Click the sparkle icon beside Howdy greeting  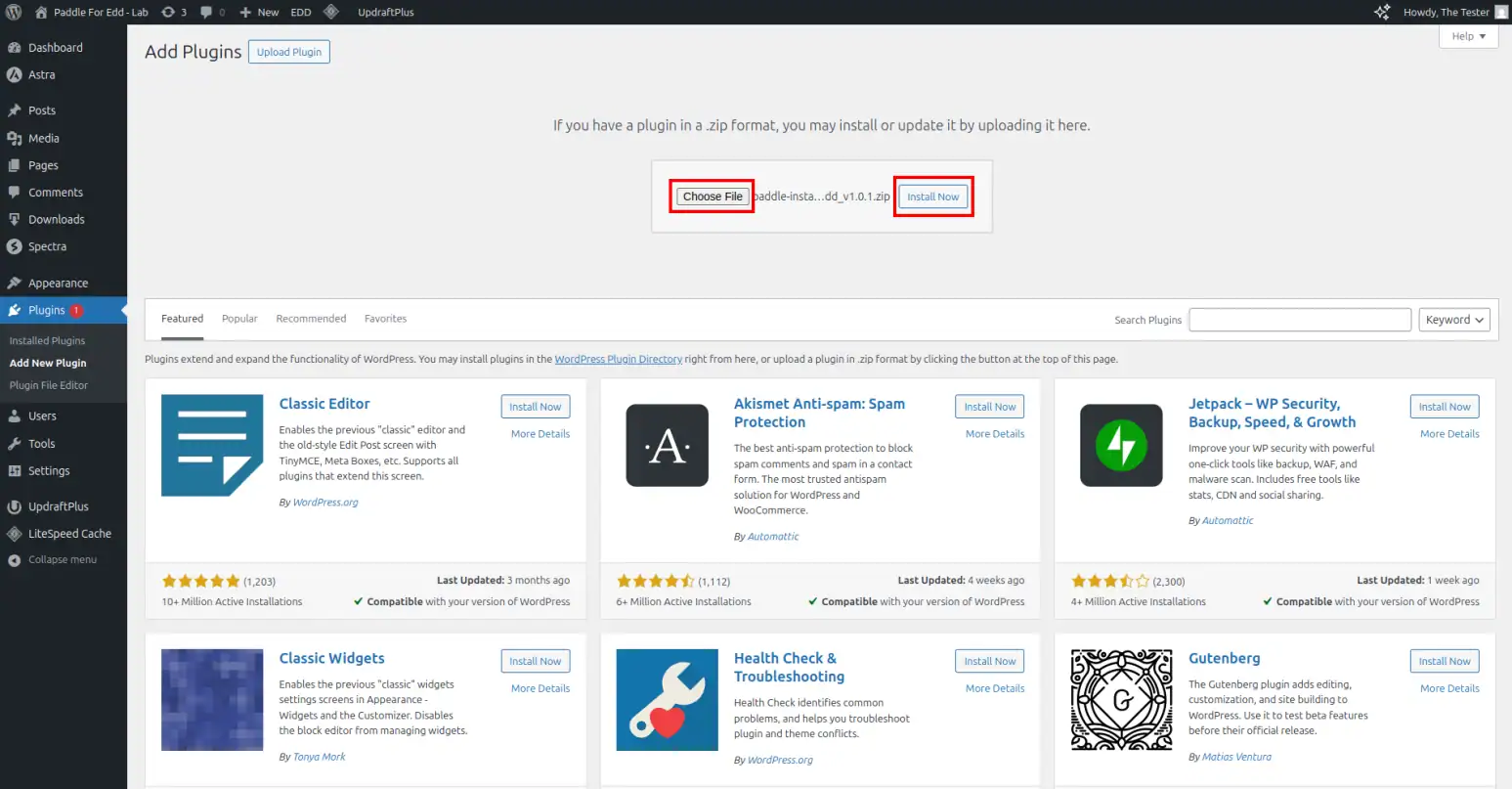pyautogui.click(x=1382, y=12)
